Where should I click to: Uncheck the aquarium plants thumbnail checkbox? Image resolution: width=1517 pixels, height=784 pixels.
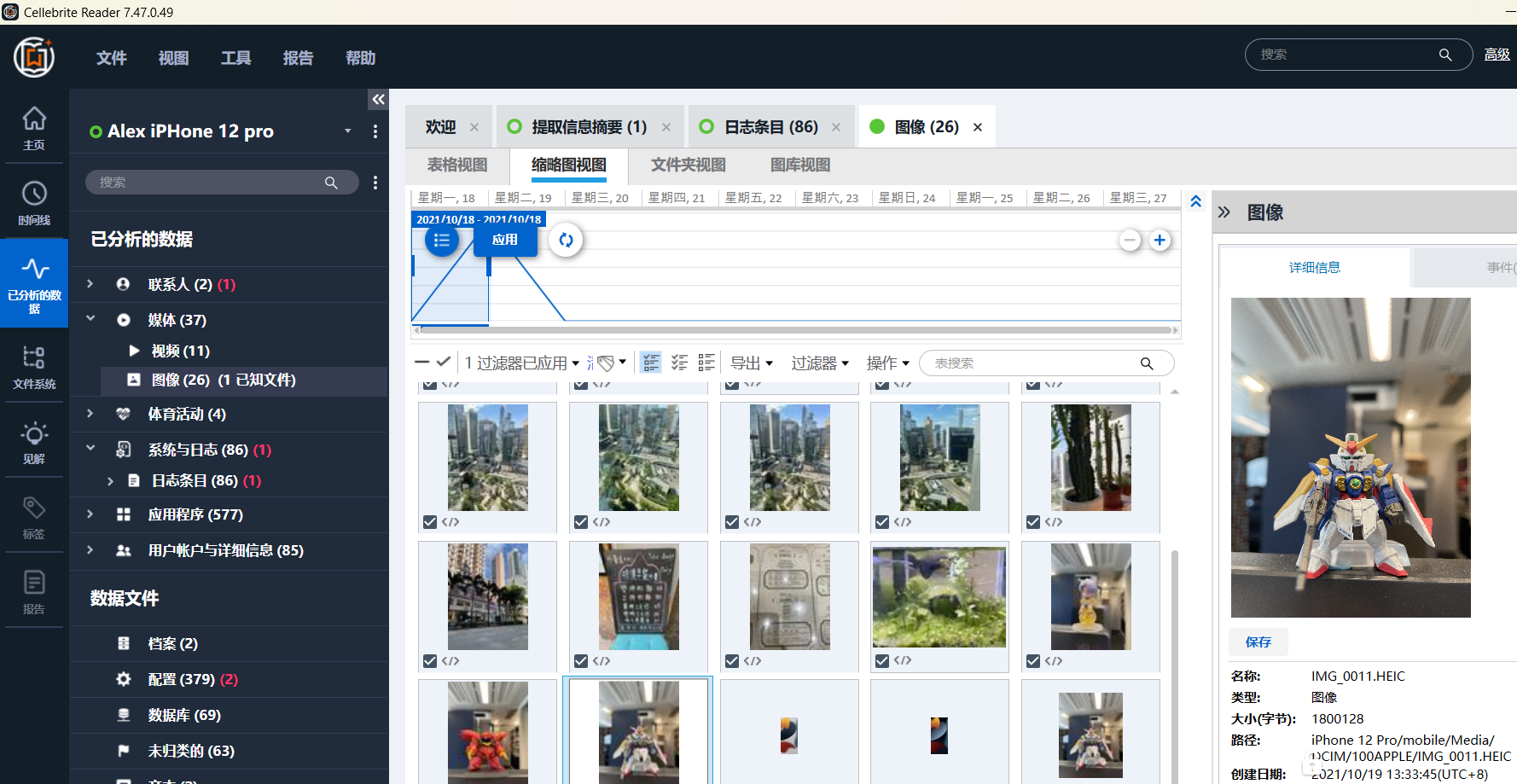882,661
